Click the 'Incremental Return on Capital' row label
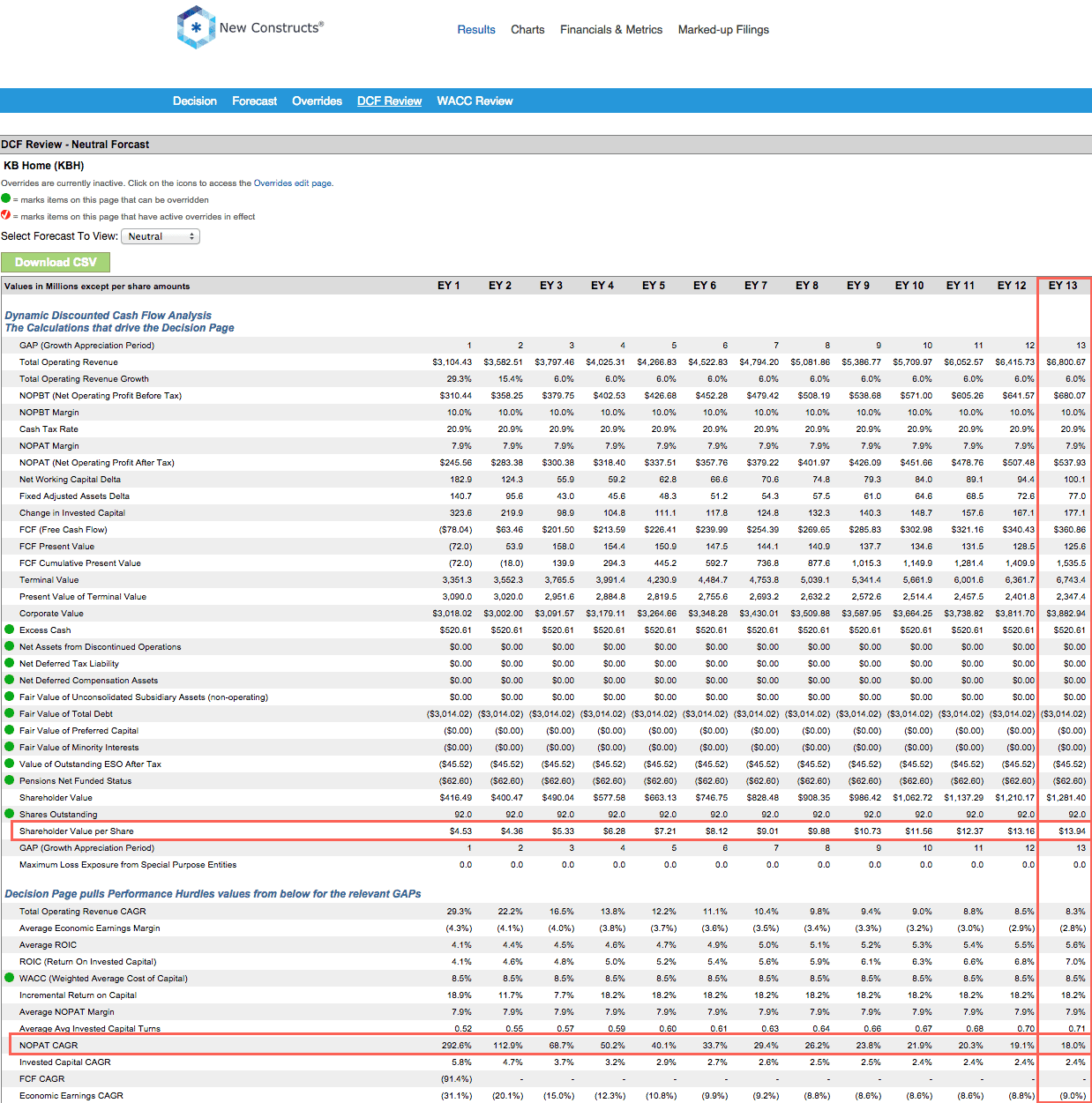This screenshot has height=1103, width=1092. point(78,995)
